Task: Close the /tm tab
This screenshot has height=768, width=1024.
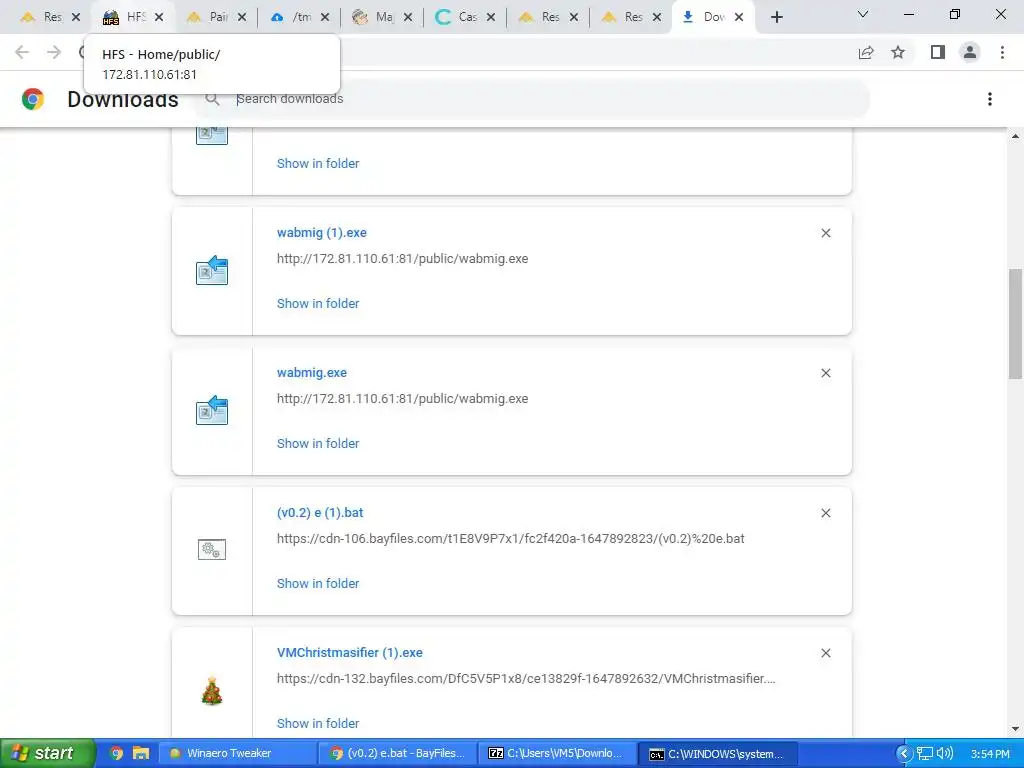Action: coord(325,17)
